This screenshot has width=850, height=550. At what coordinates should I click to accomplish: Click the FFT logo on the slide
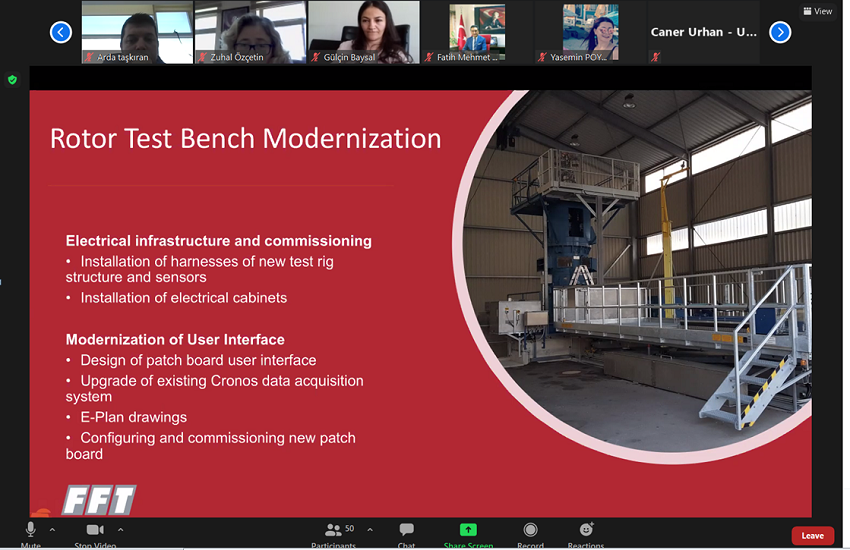[98, 500]
